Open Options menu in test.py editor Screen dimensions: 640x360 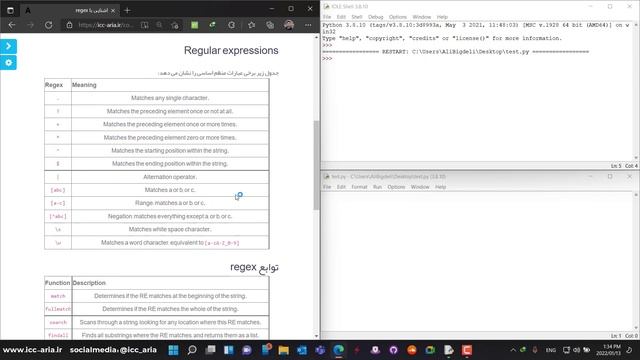pyautogui.click(x=396, y=187)
